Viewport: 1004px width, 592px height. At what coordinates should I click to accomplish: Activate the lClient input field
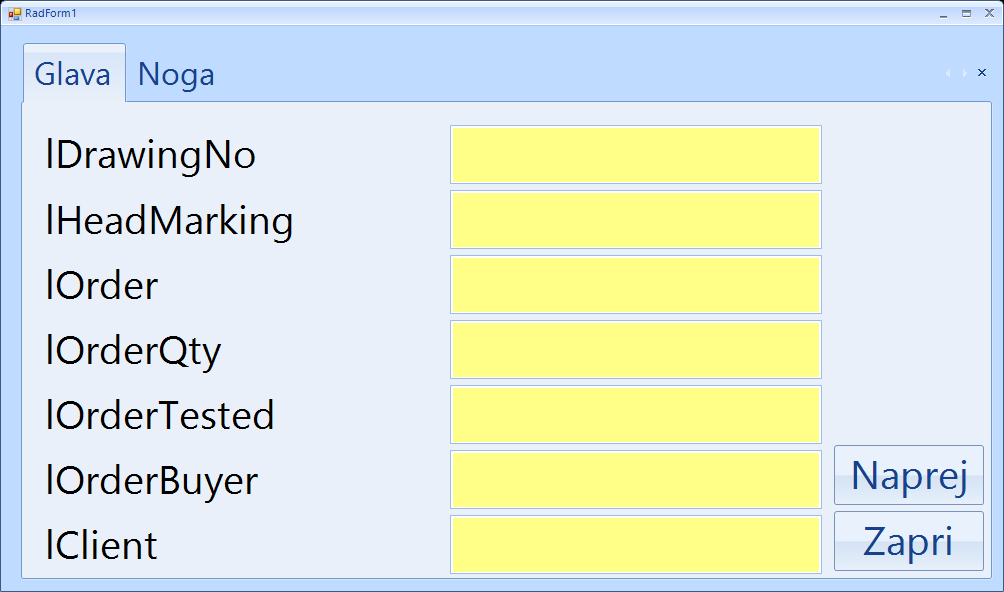click(635, 545)
